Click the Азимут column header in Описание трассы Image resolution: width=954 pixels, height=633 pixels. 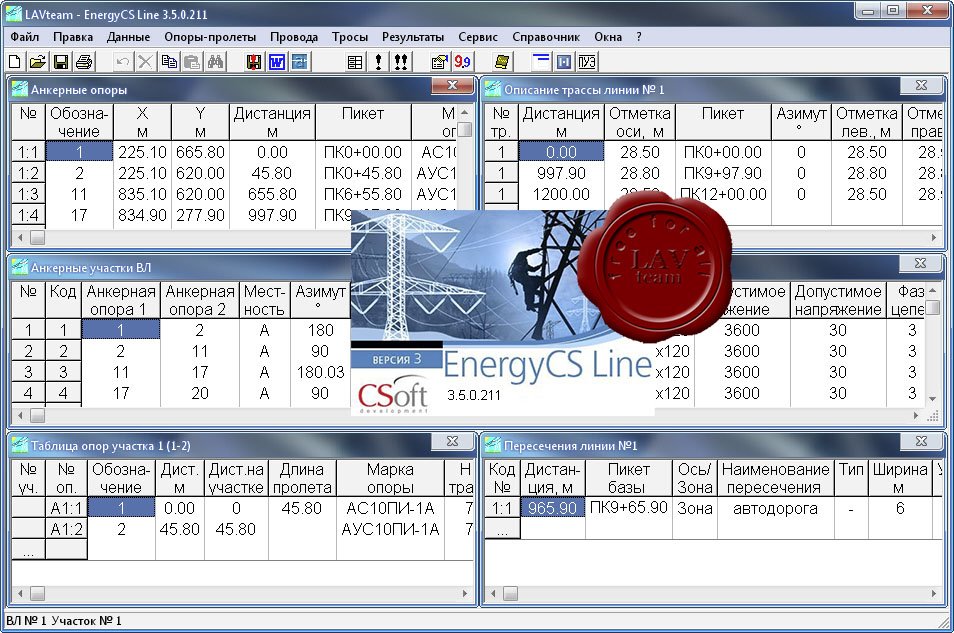pos(801,122)
